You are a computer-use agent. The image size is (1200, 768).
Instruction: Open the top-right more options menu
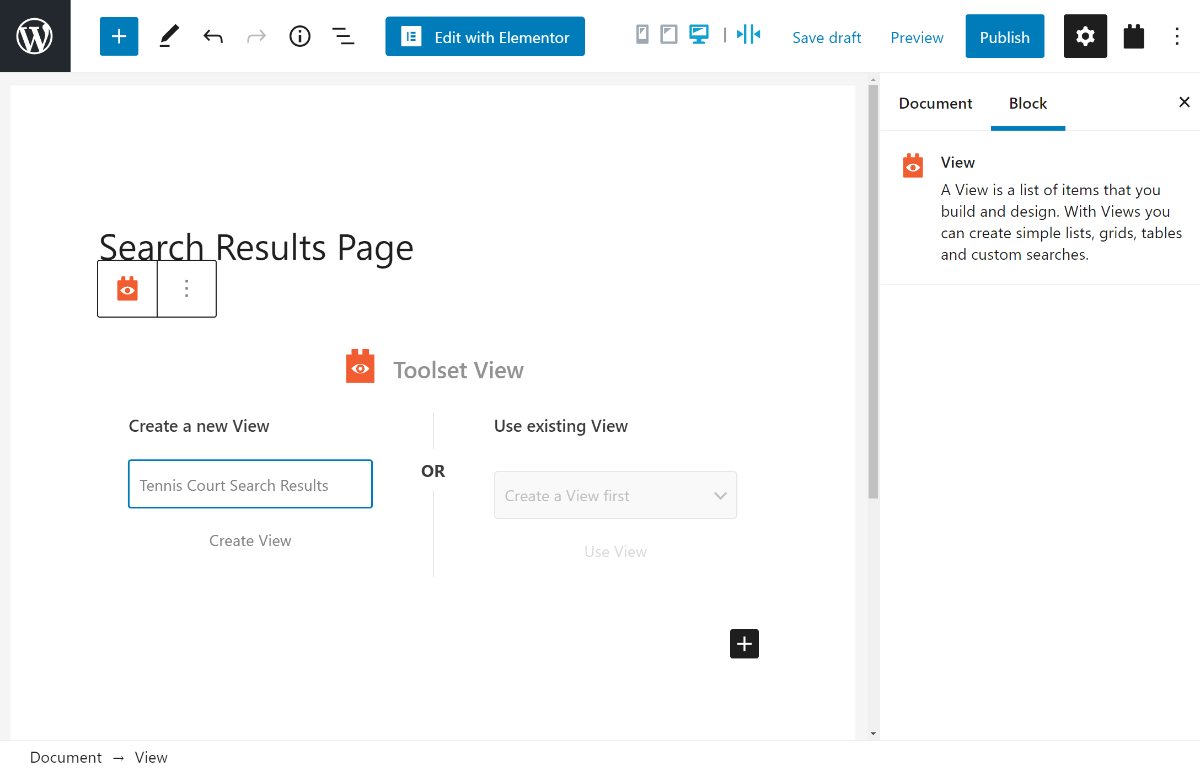click(1177, 37)
